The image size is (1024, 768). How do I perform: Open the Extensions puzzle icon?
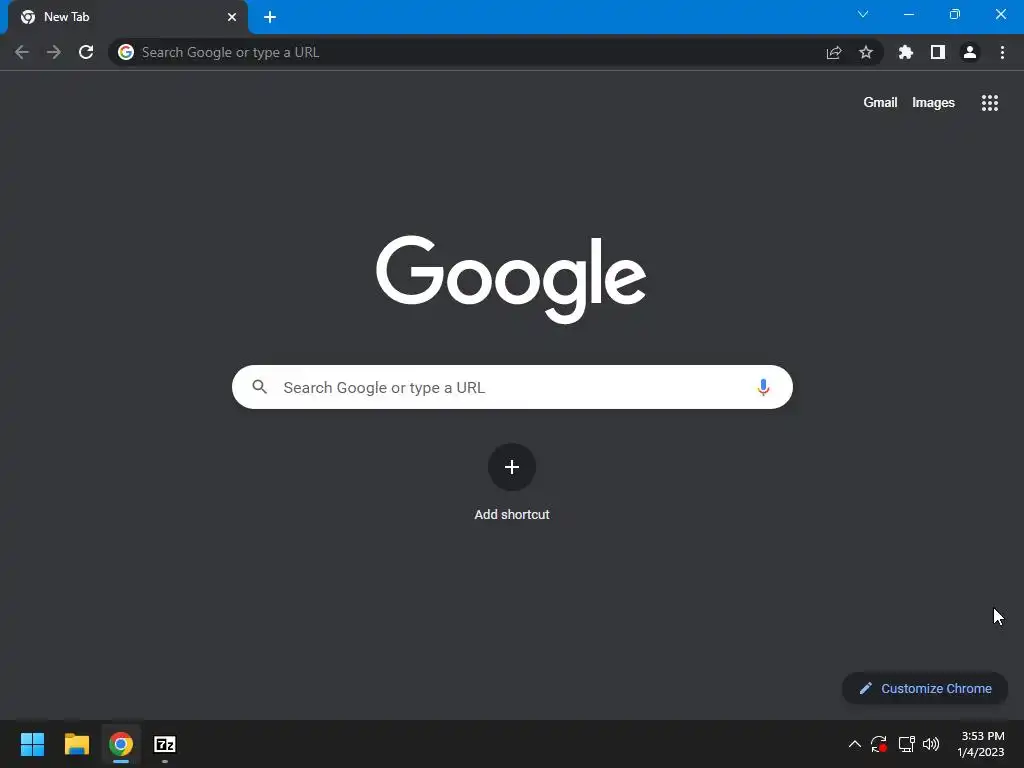[906, 52]
